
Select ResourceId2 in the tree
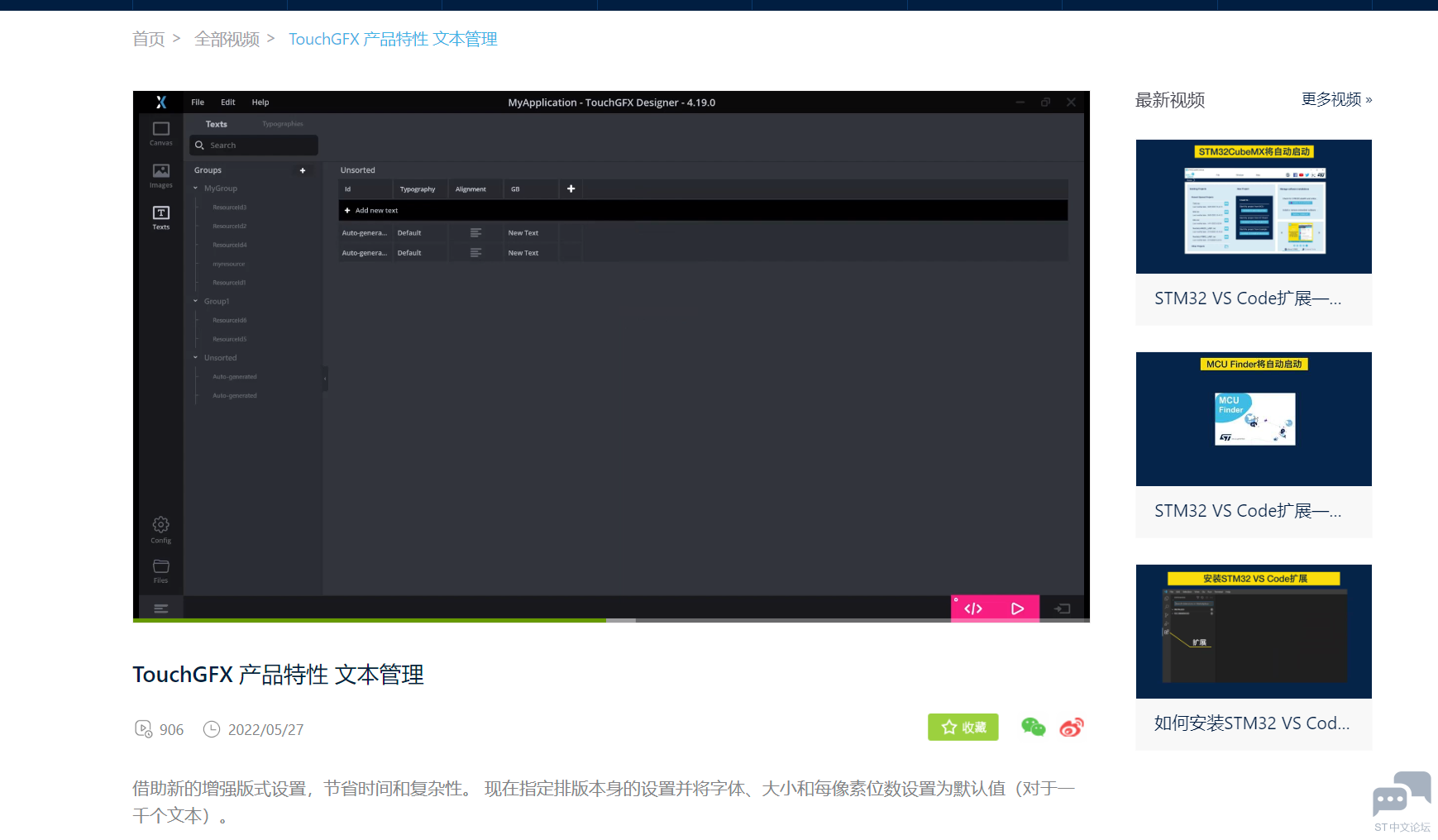coord(230,227)
